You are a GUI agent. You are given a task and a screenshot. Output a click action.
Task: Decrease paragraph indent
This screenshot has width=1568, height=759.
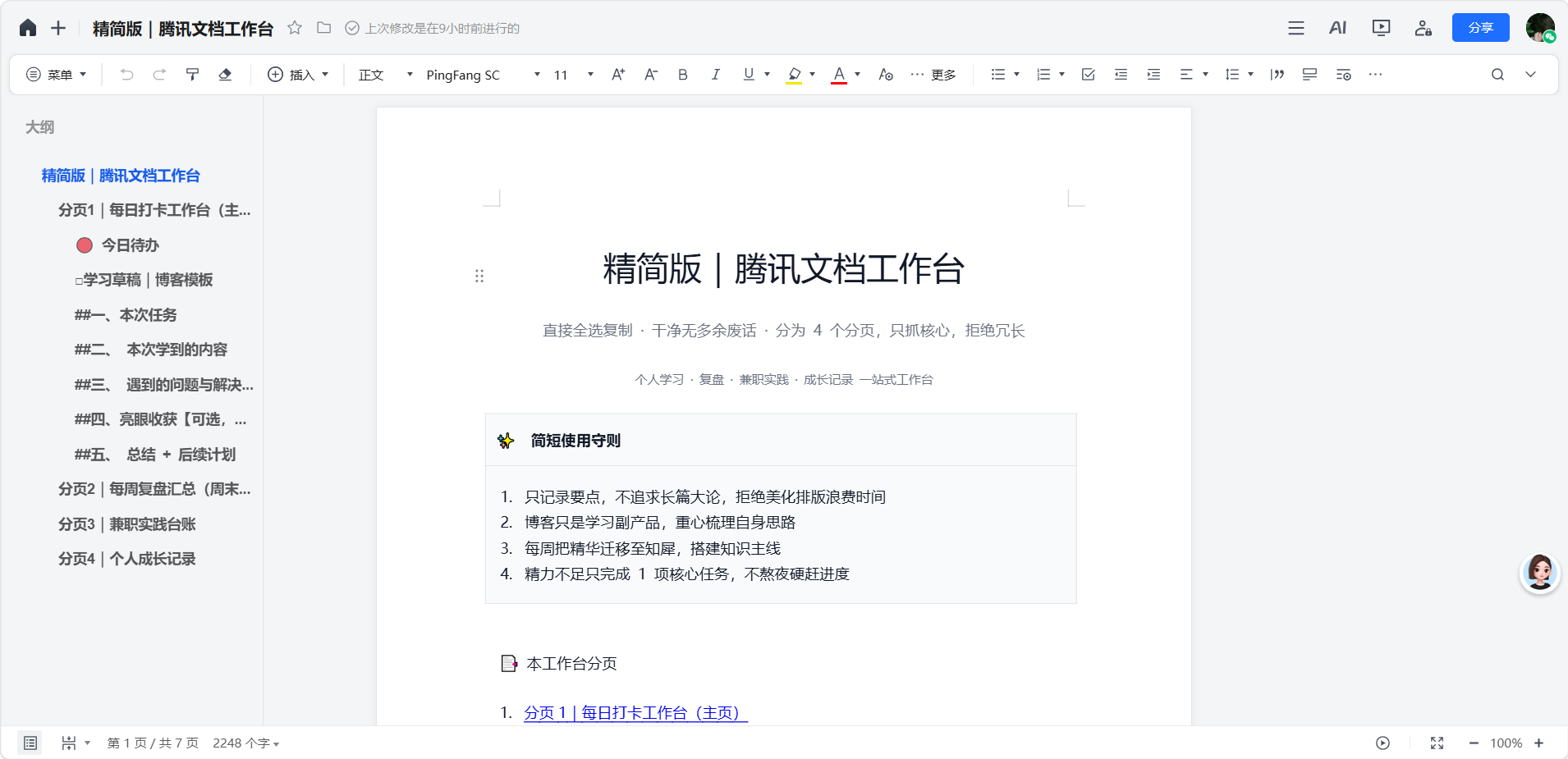[1121, 75]
